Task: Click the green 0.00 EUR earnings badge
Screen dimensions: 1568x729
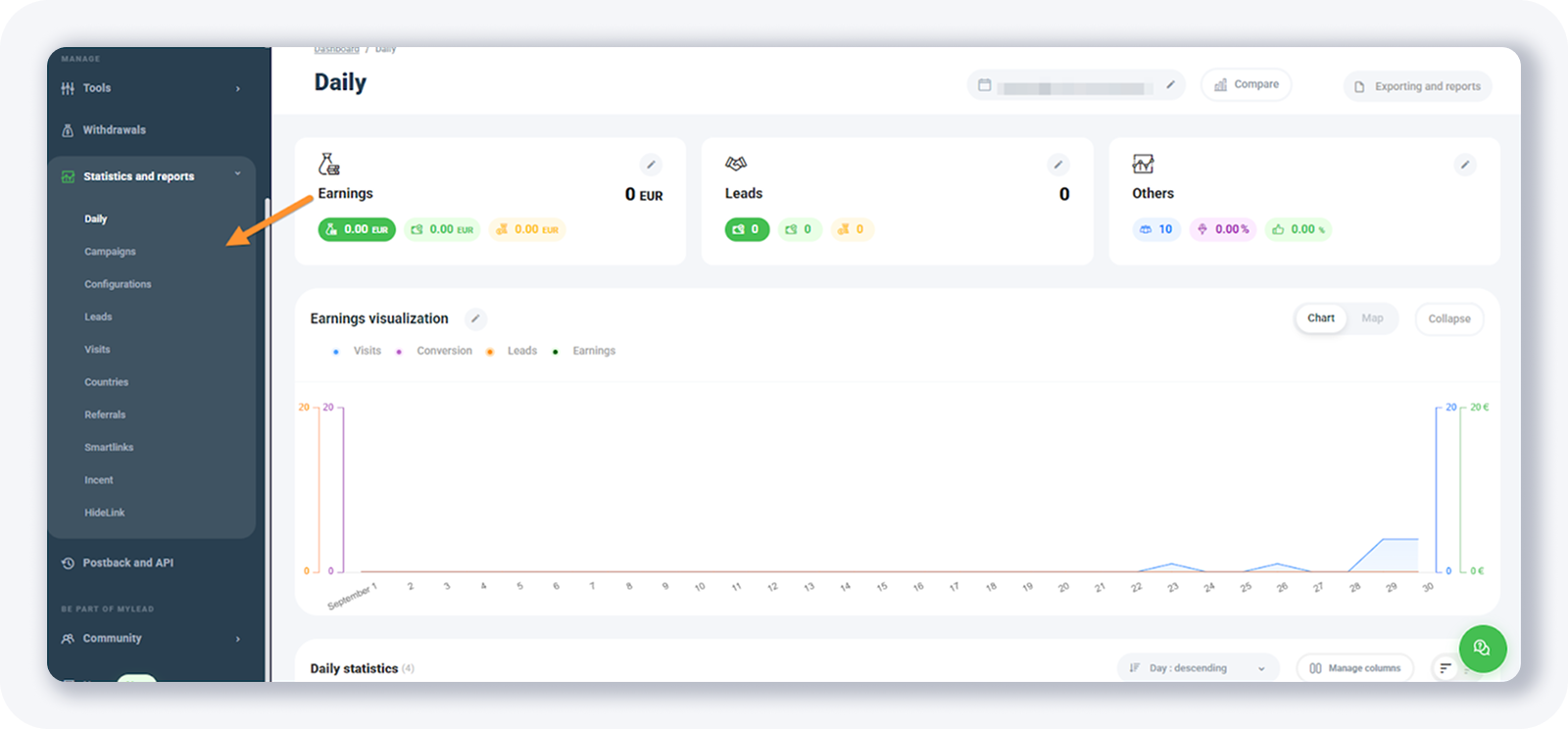Action: pos(357,229)
